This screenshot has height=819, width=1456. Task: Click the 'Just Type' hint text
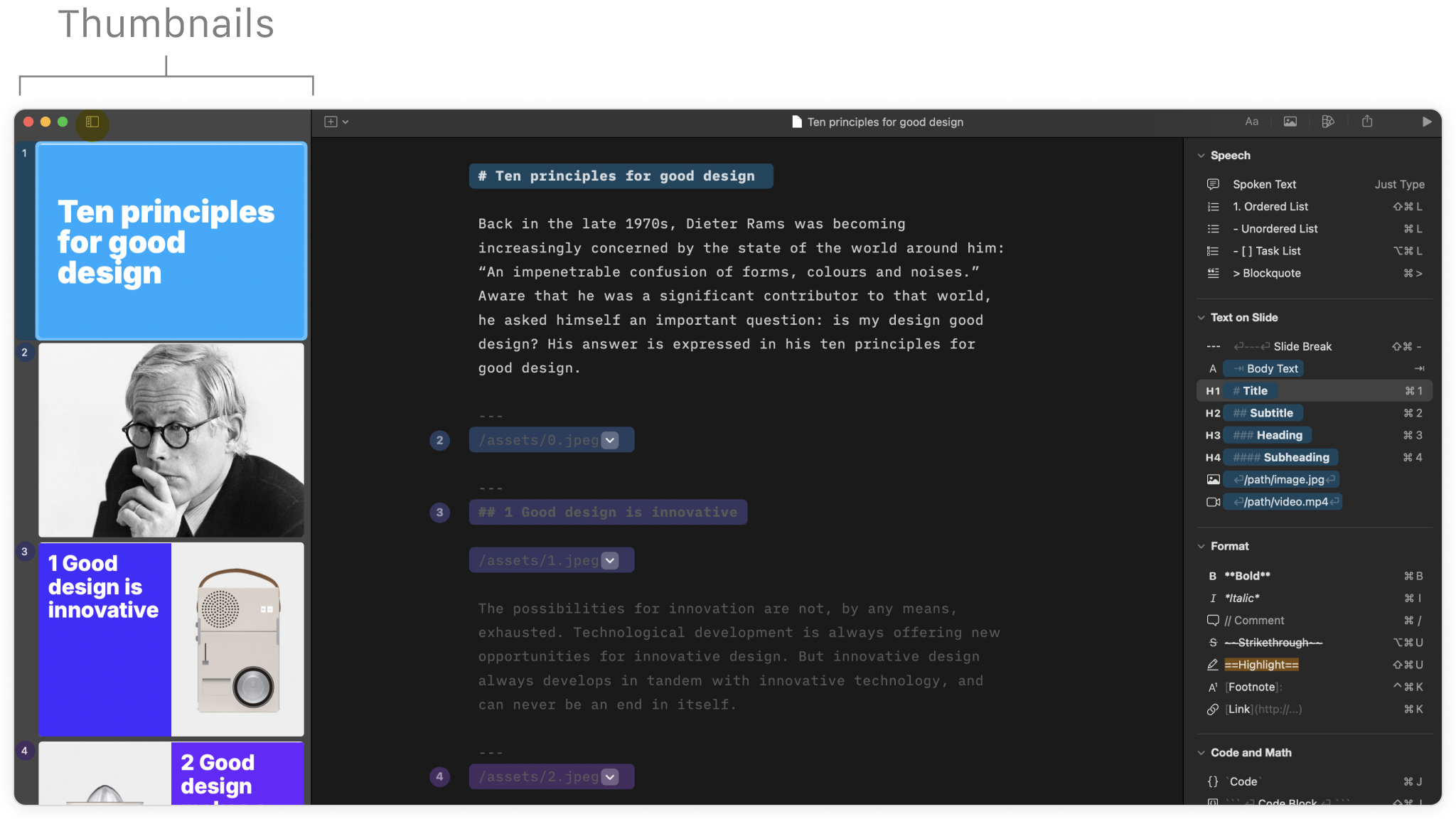(x=1399, y=185)
